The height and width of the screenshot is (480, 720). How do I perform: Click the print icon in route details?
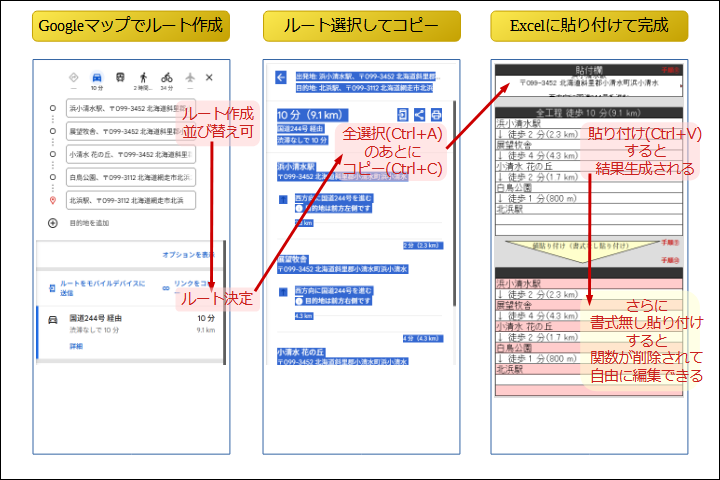click(436, 114)
